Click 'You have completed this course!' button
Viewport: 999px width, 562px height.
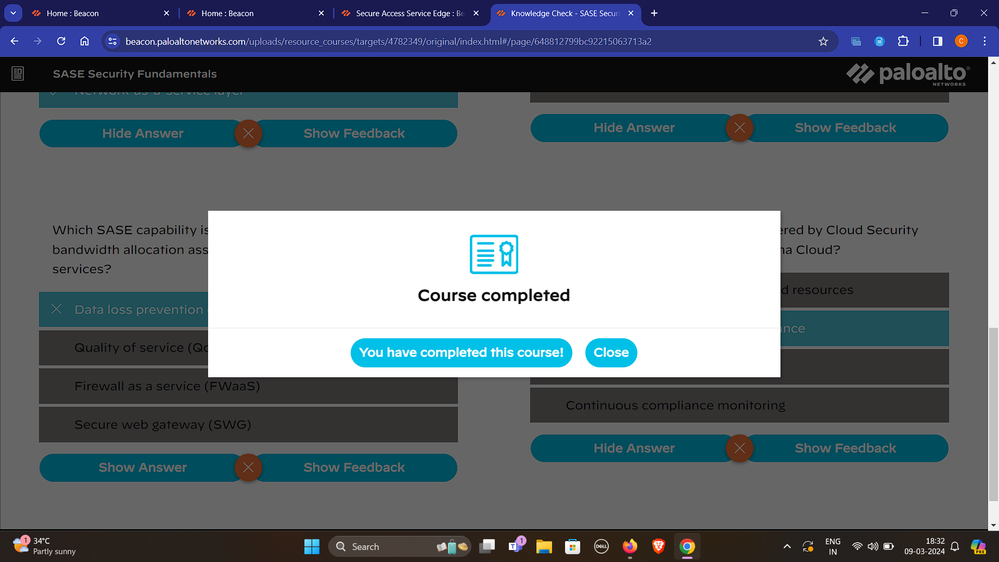point(461,352)
